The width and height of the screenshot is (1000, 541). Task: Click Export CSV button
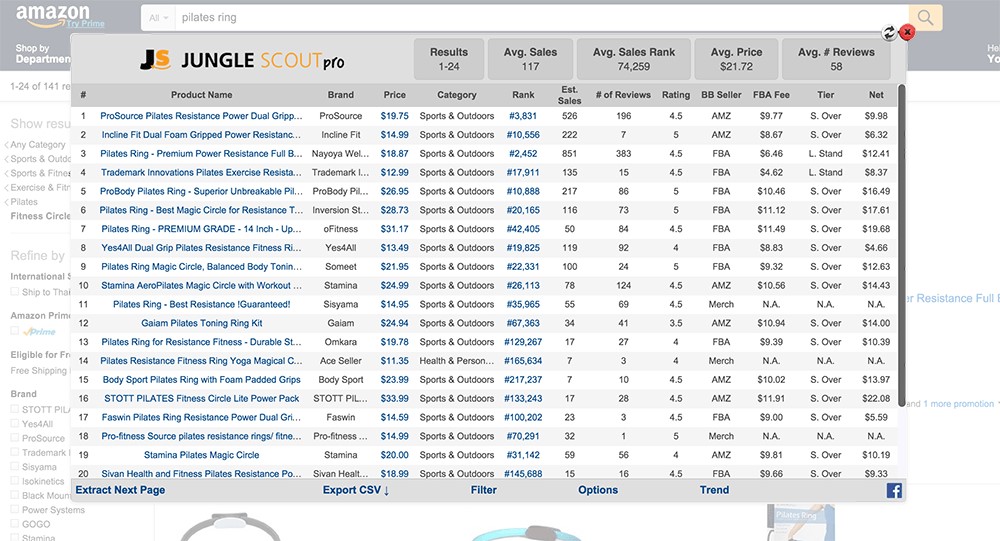356,490
